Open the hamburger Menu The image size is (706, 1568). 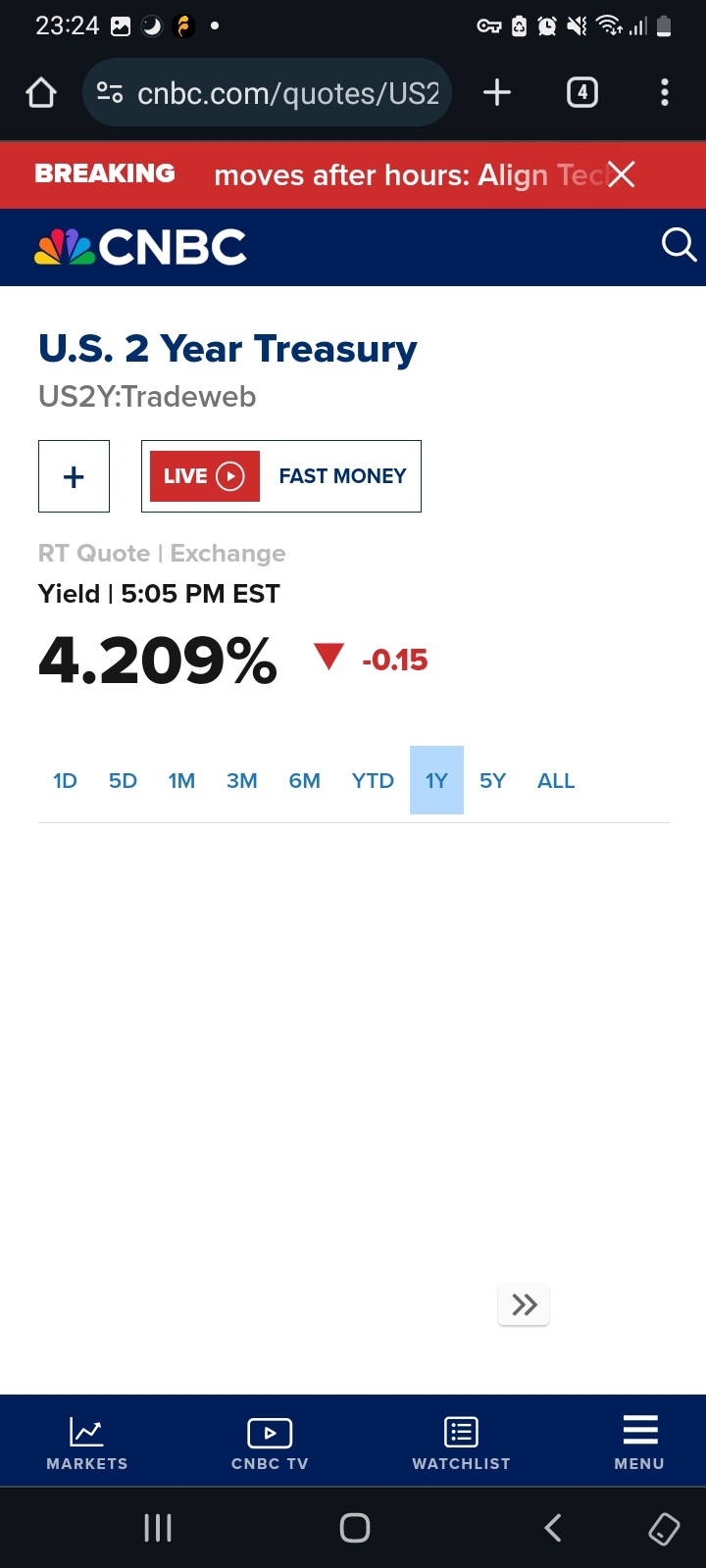pyautogui.click(x=639, y=1443)
